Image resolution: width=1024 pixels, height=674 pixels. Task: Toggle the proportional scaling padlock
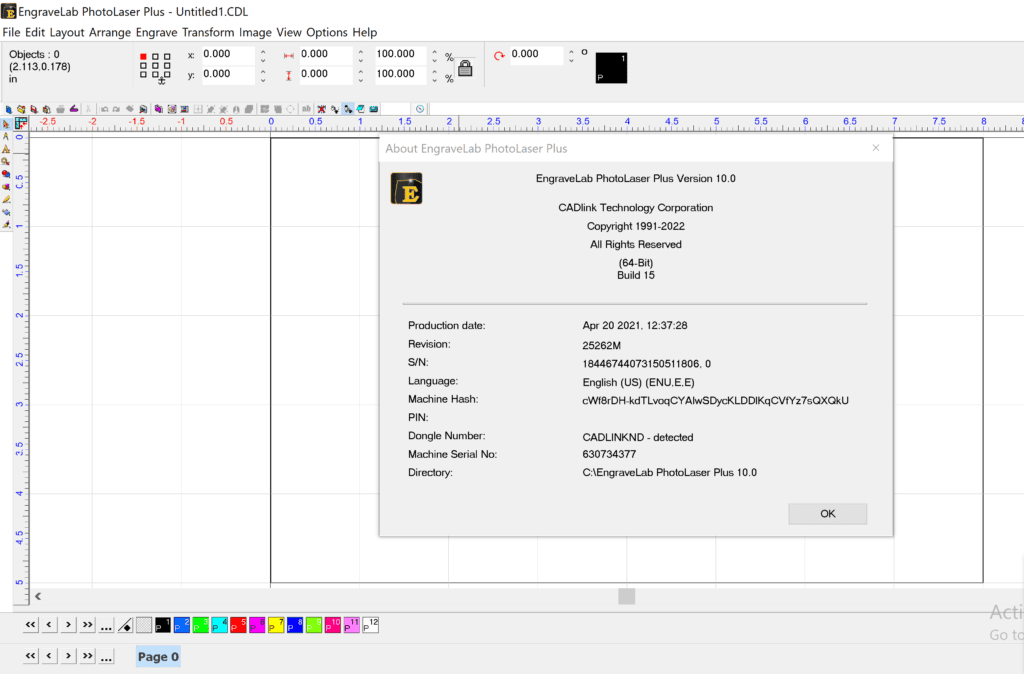tap(465, 68)
